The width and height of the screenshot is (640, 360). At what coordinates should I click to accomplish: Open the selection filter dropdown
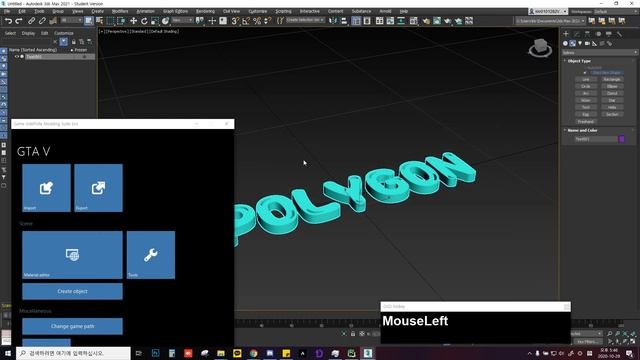[x=71, y=20]
